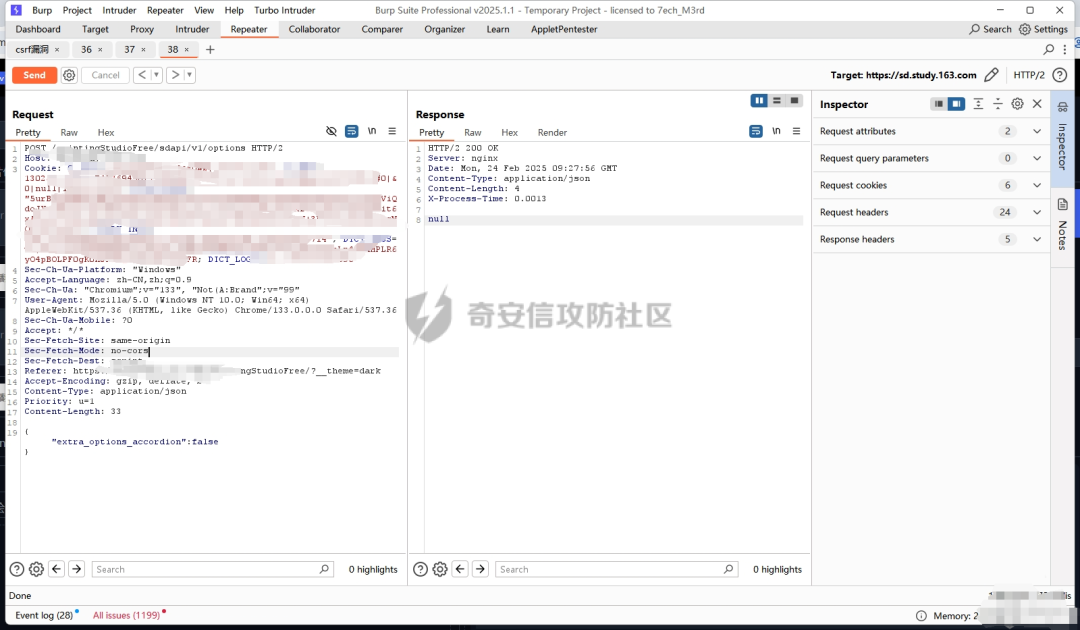
Task: Switch to Repeater tab 36
Action: pyautogui.click(x=86, y=50)
